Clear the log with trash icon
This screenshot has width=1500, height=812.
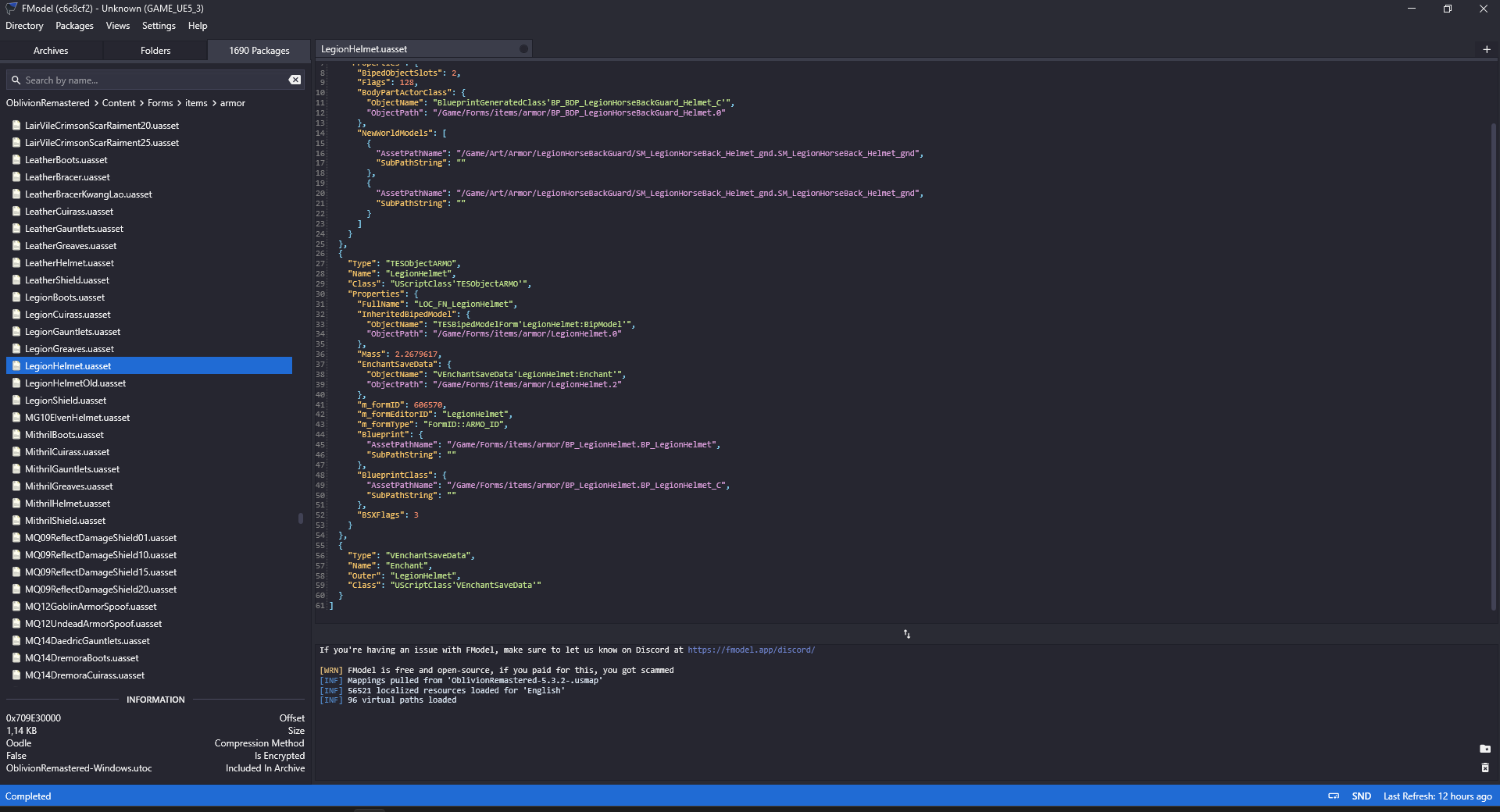(1484, 768)
